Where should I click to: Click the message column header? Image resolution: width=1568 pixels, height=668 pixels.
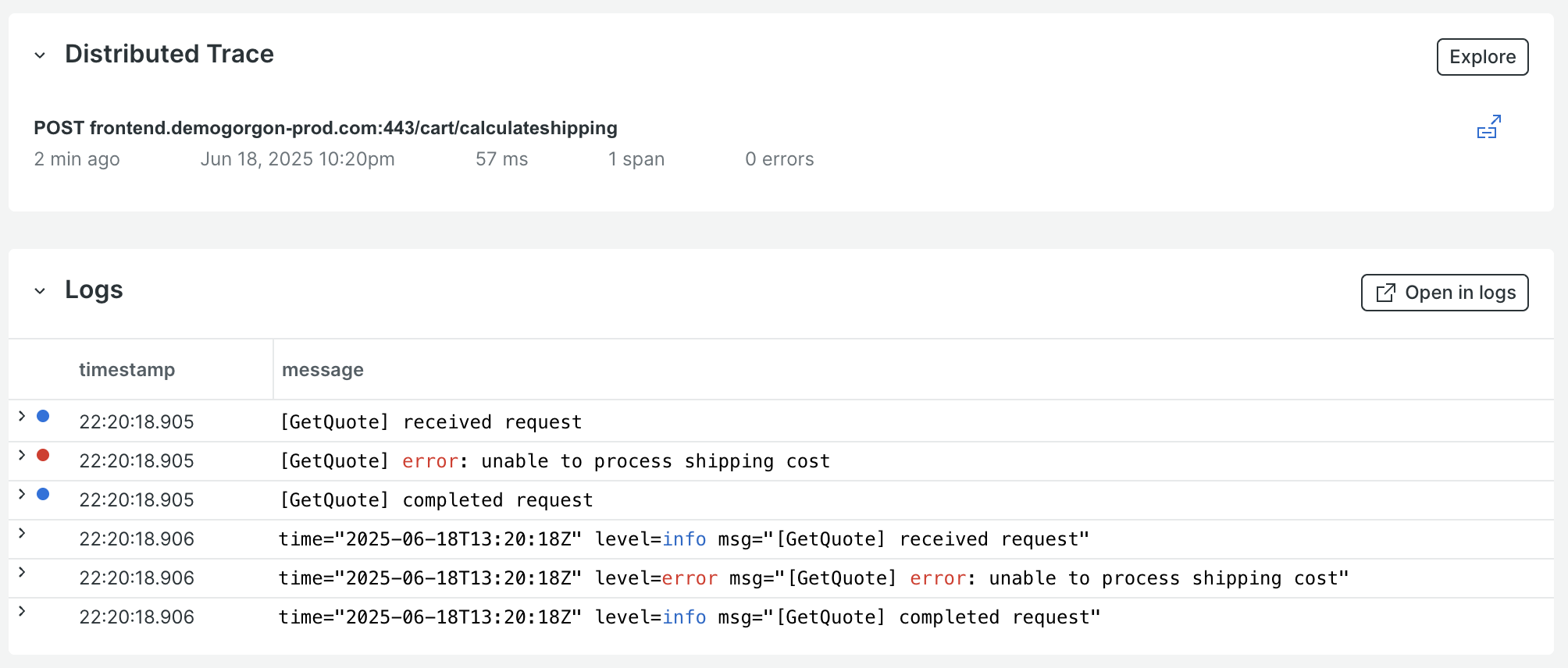pyautogui.click(x=323, y=370)
